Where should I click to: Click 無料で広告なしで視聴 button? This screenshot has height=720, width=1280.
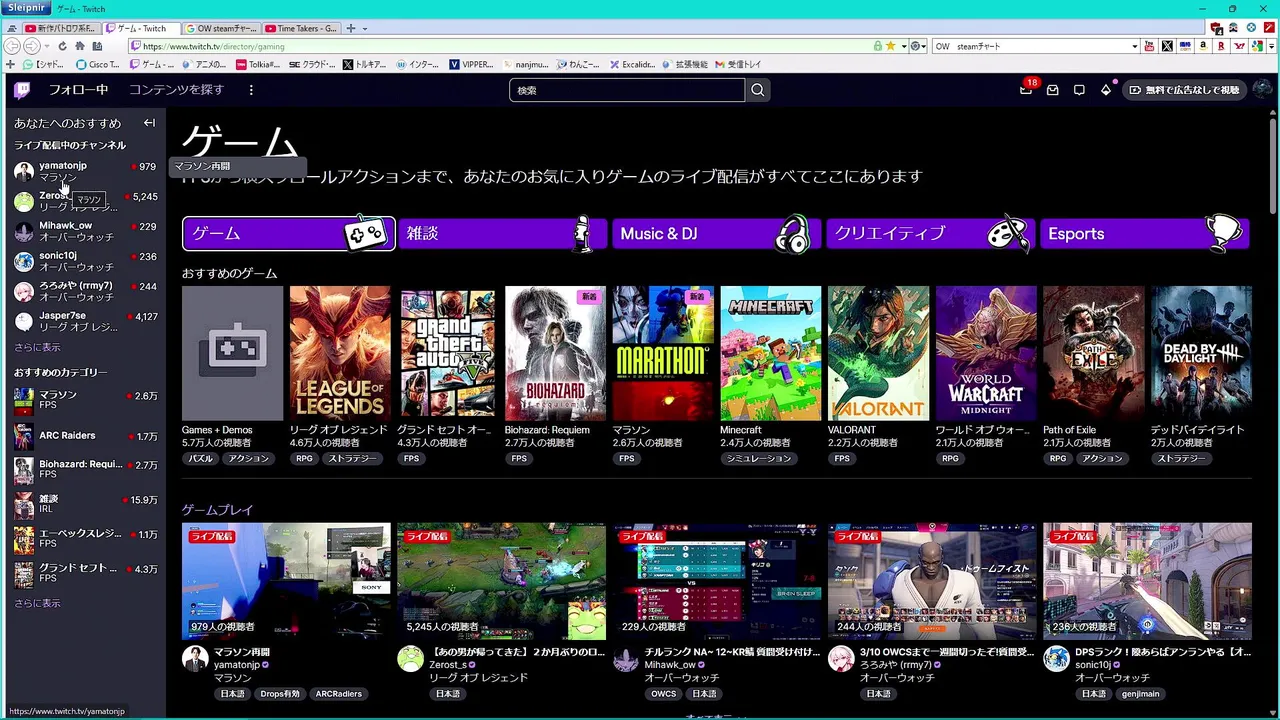(x=1184, y=90)
